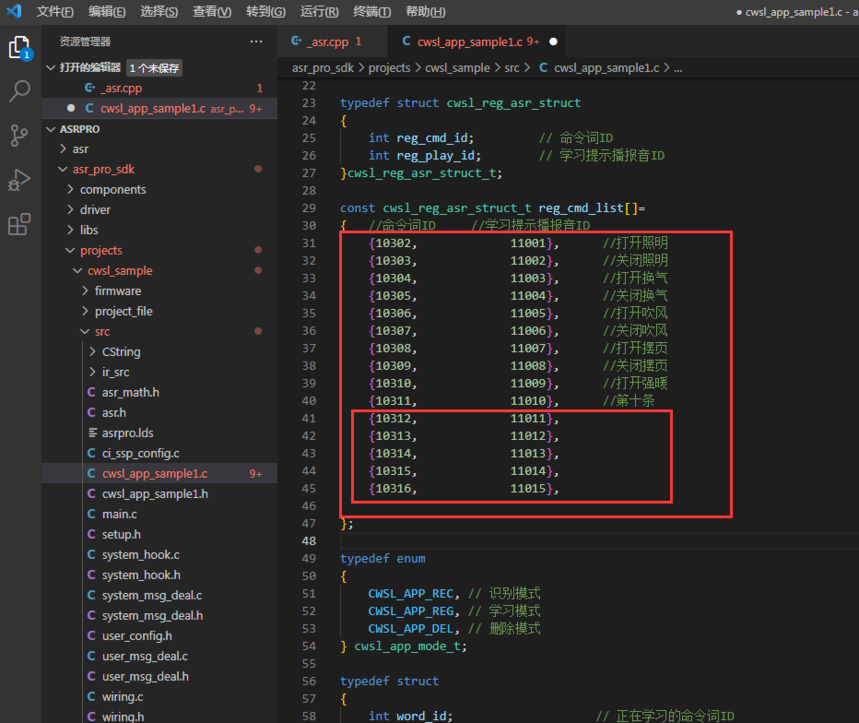
Task: Expand the driver folder
Action: pyautogui.click(x=70, y=210)
